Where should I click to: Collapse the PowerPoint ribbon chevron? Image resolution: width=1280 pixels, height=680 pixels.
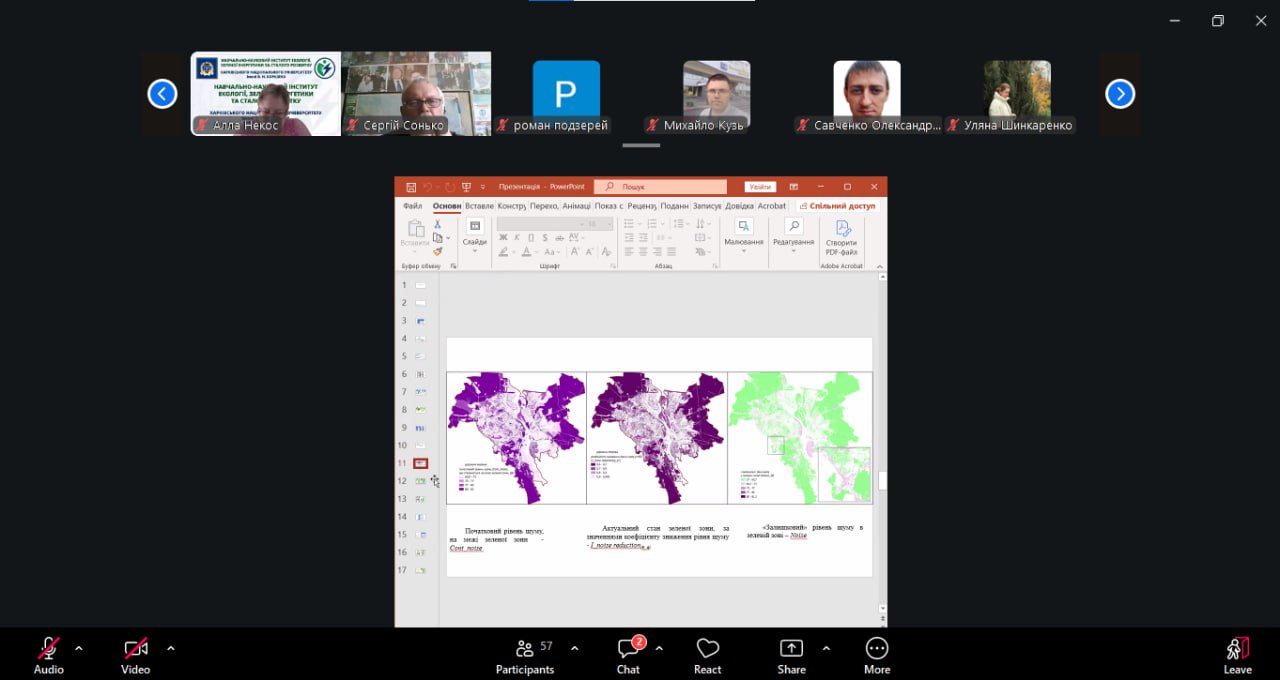pyautogui.click(x=880, y=267)
